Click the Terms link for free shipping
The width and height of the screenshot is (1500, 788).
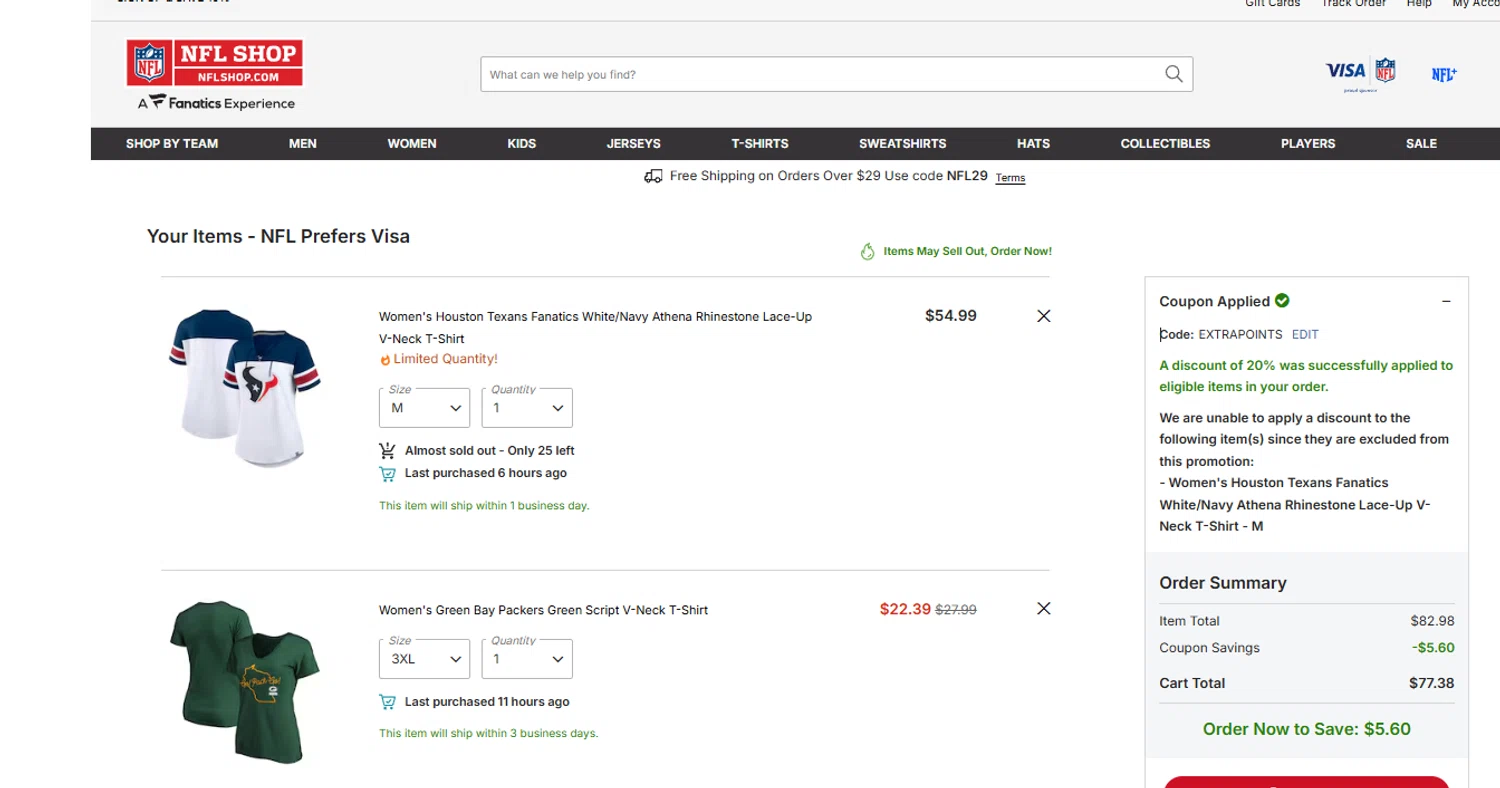coord(1010,178)
